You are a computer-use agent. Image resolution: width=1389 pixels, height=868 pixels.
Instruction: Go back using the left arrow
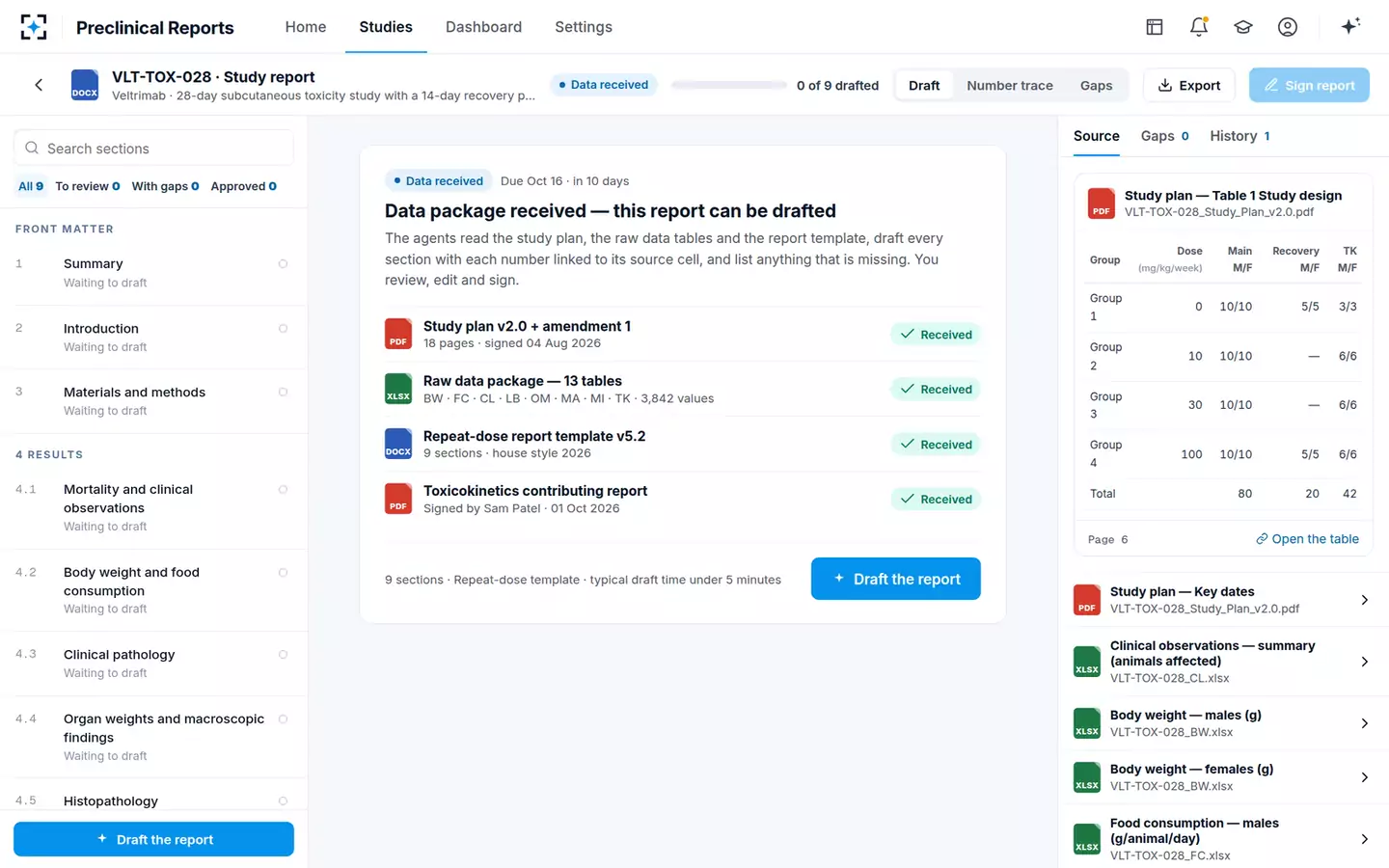click(x=39, y=85)
